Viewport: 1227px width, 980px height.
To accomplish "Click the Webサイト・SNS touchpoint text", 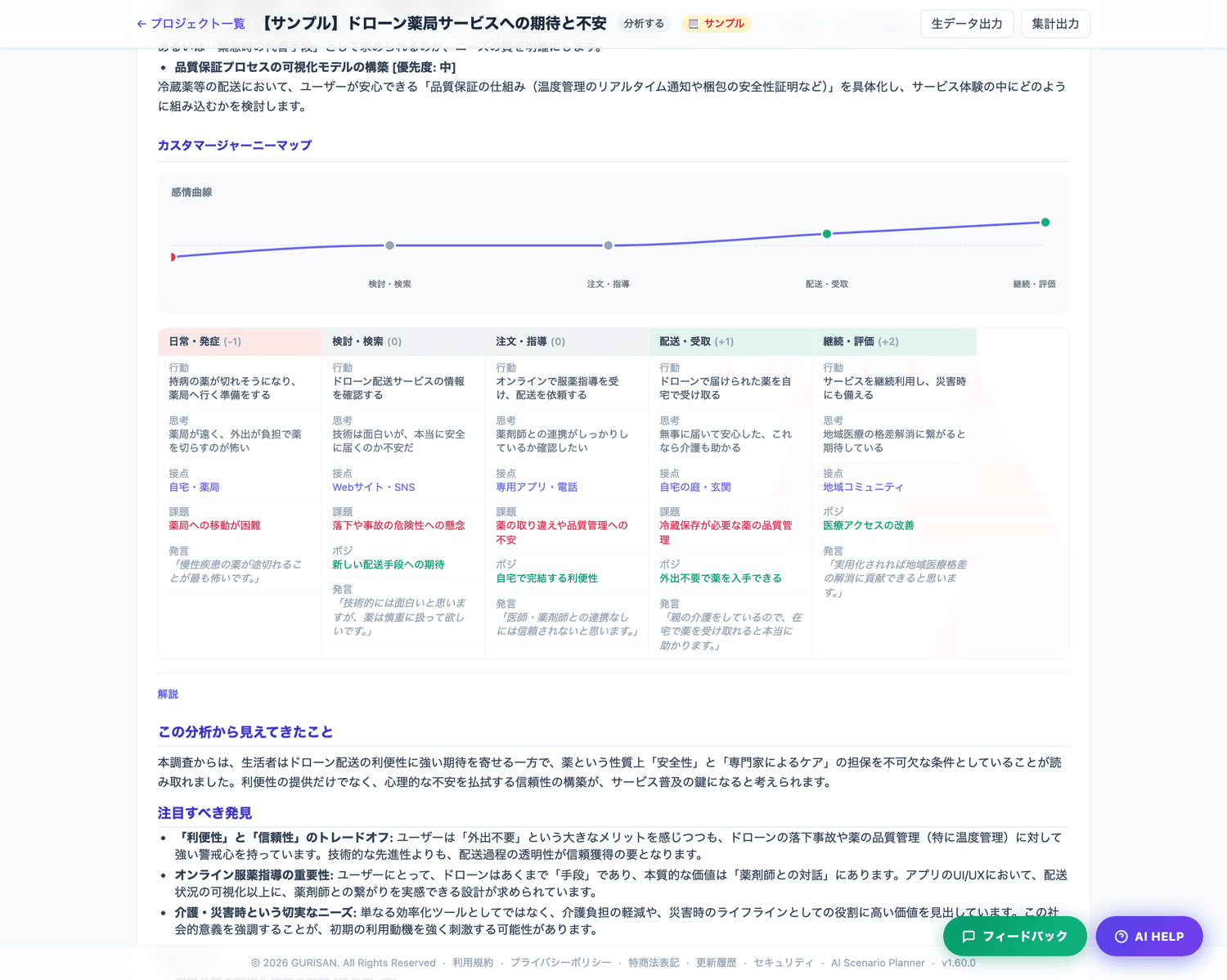I will point(373,487).
